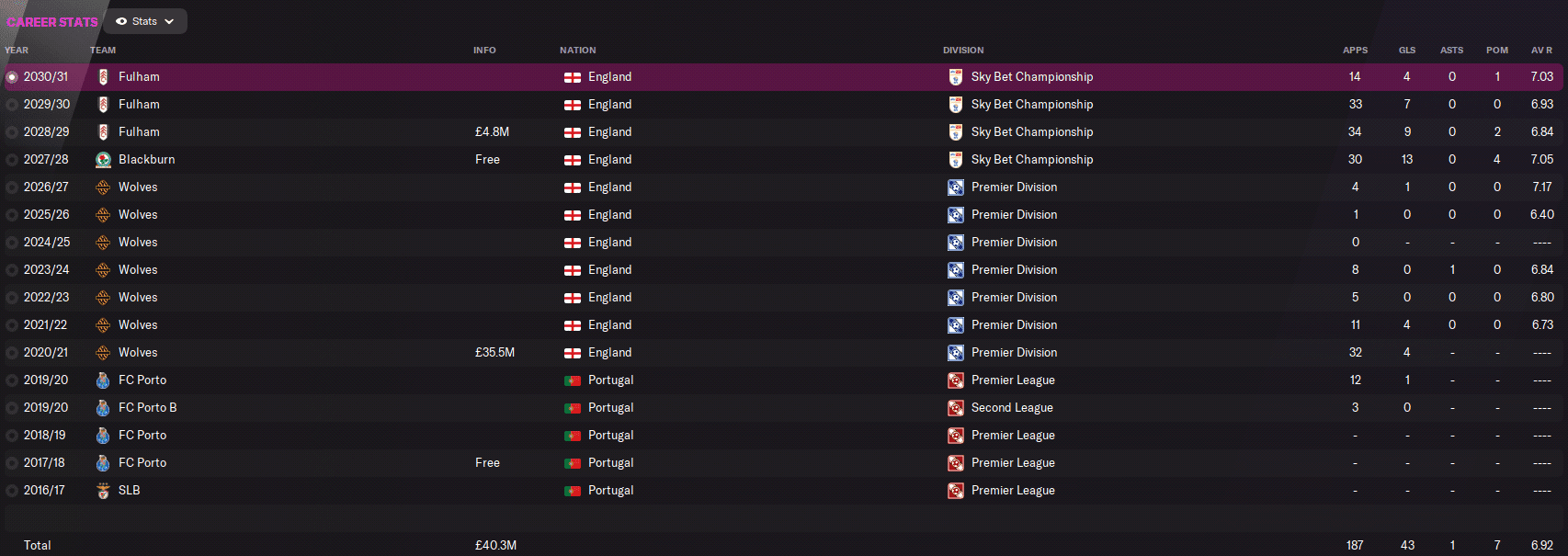Click the DIVISION column header
This screenshot has height=556, width=1568.
tap(963, 51)
